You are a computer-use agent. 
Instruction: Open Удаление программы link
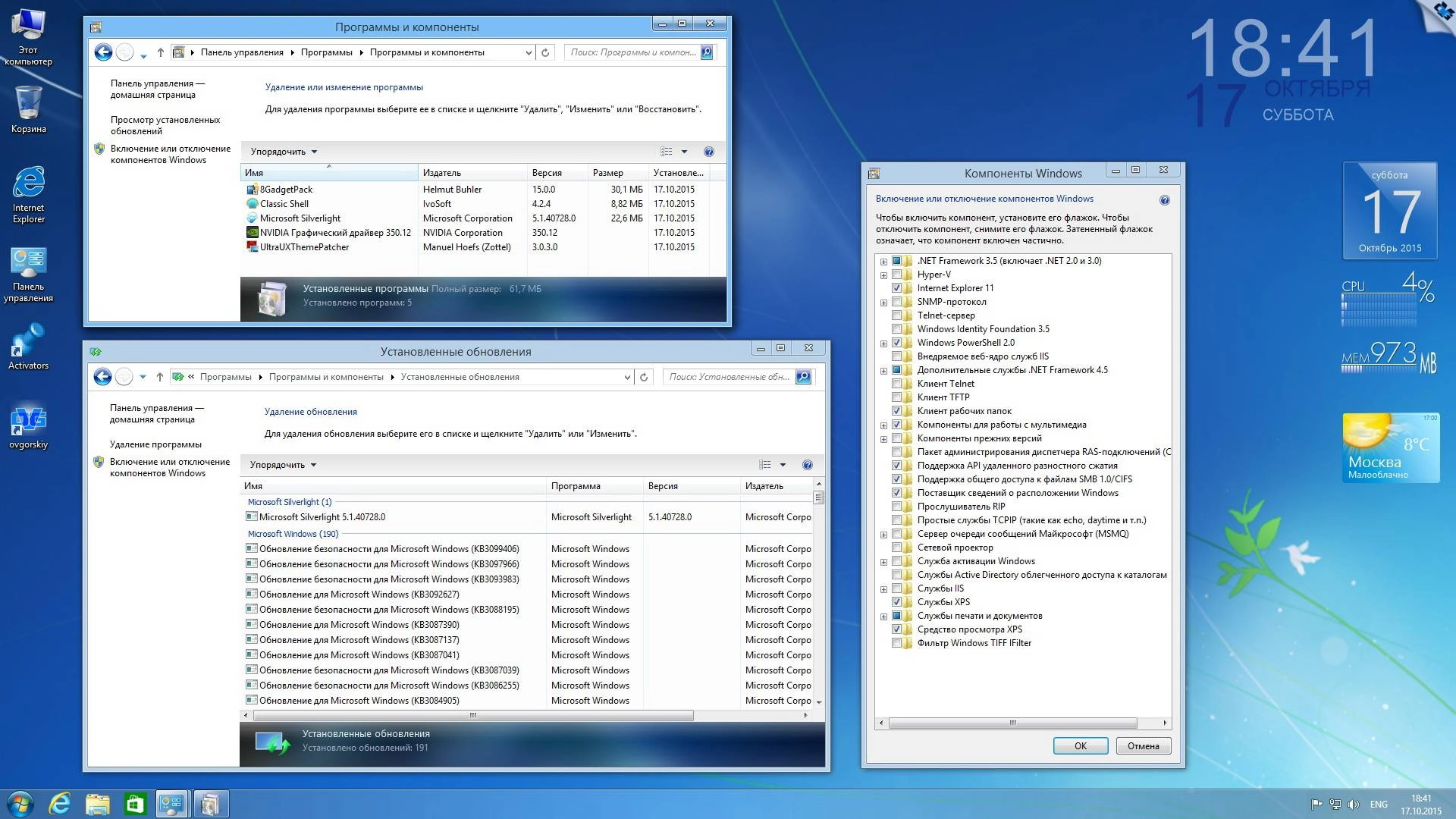155,444
